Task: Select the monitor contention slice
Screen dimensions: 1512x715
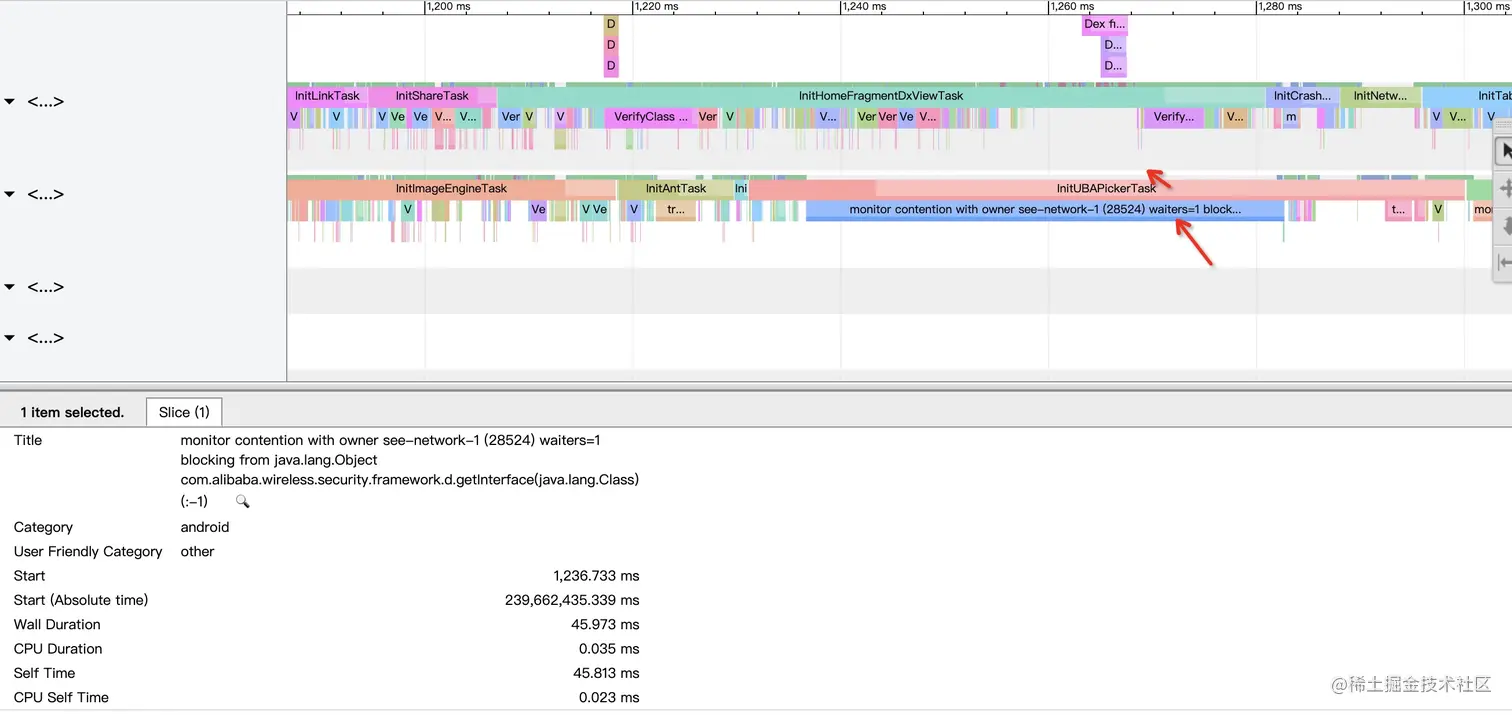Action: (1045, 210)
